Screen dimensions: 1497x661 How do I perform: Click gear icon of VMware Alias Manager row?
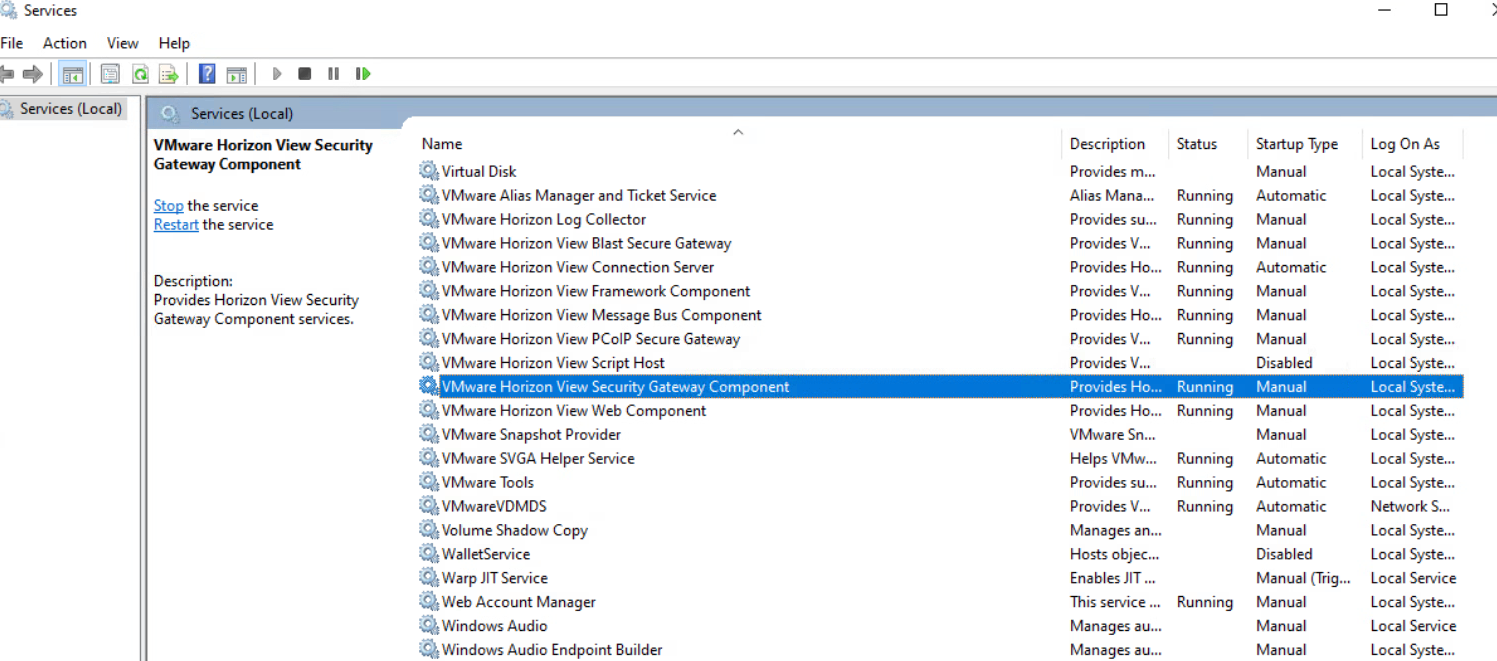pos(429,195)
